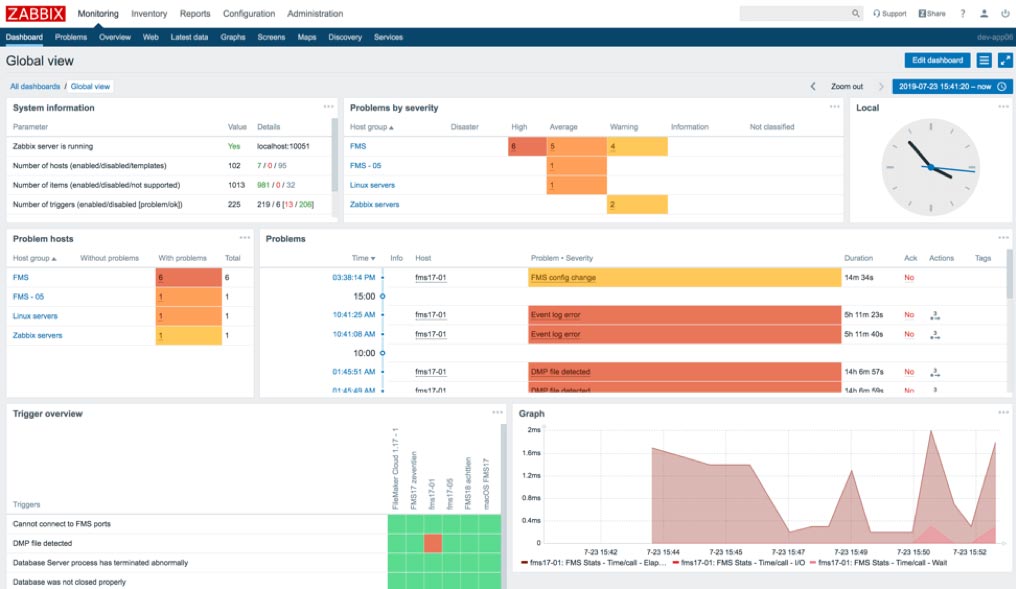The height and width of the screenshot is (589, 1016).
Task: Open Trigger overview widget menu dots
Action: point(497,412)
